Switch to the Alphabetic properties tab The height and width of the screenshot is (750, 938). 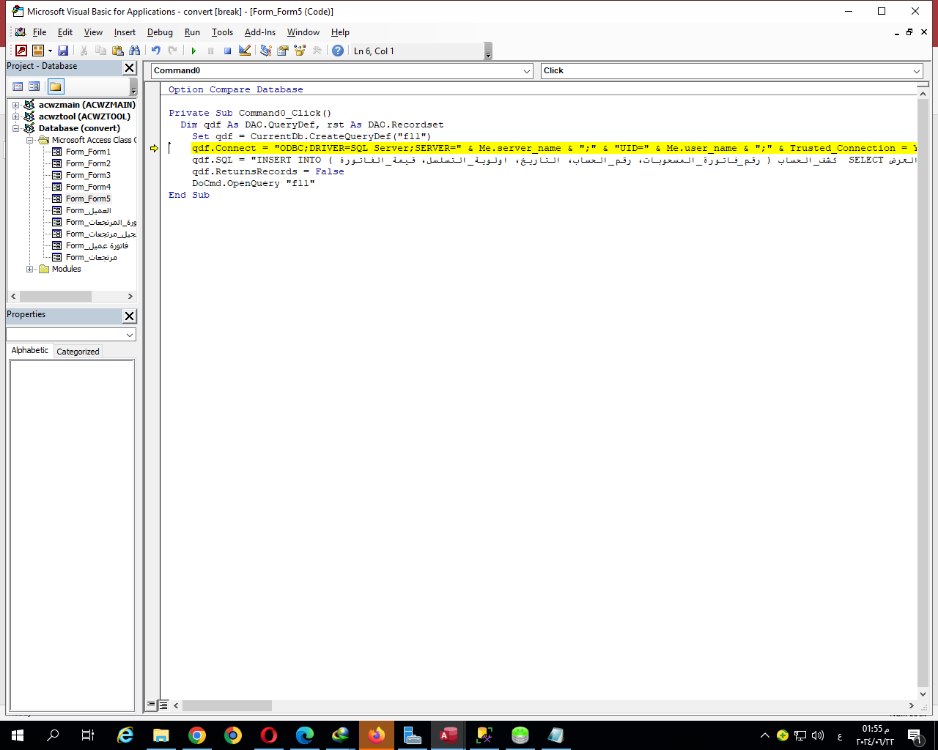pyautogui.click(x=30, y=350)
